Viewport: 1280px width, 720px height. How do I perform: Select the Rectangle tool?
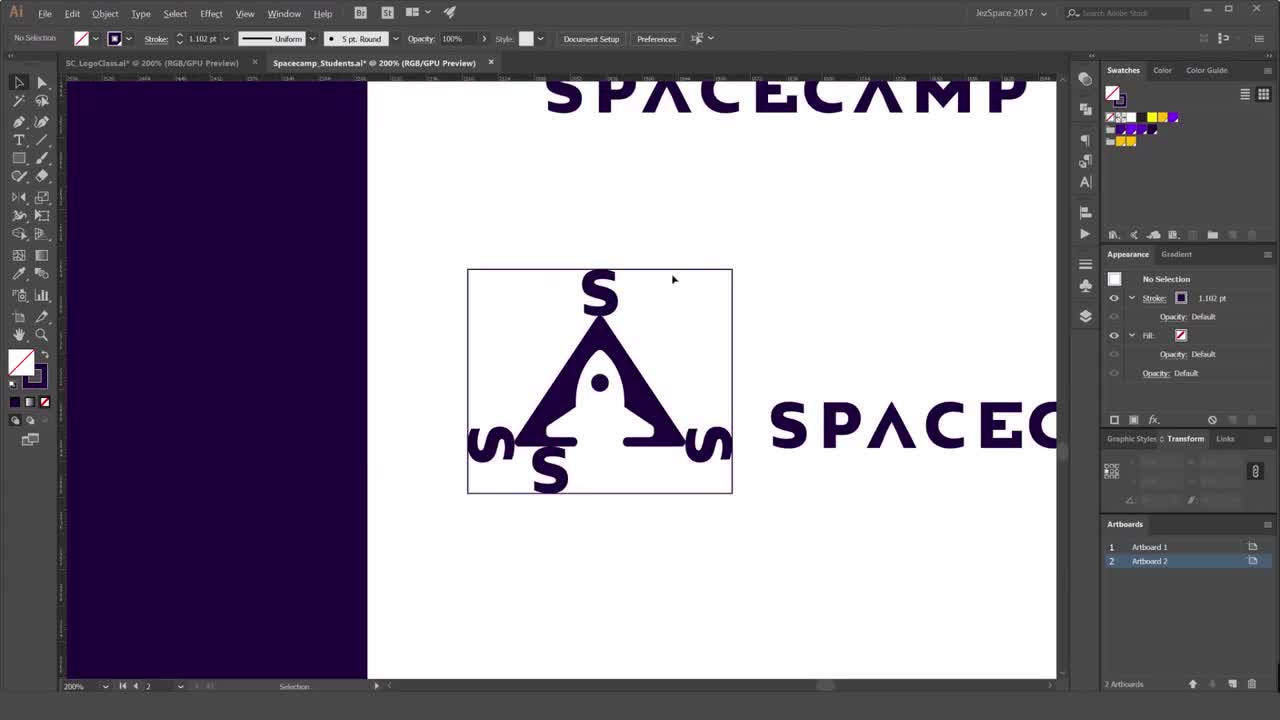point(19,158)
